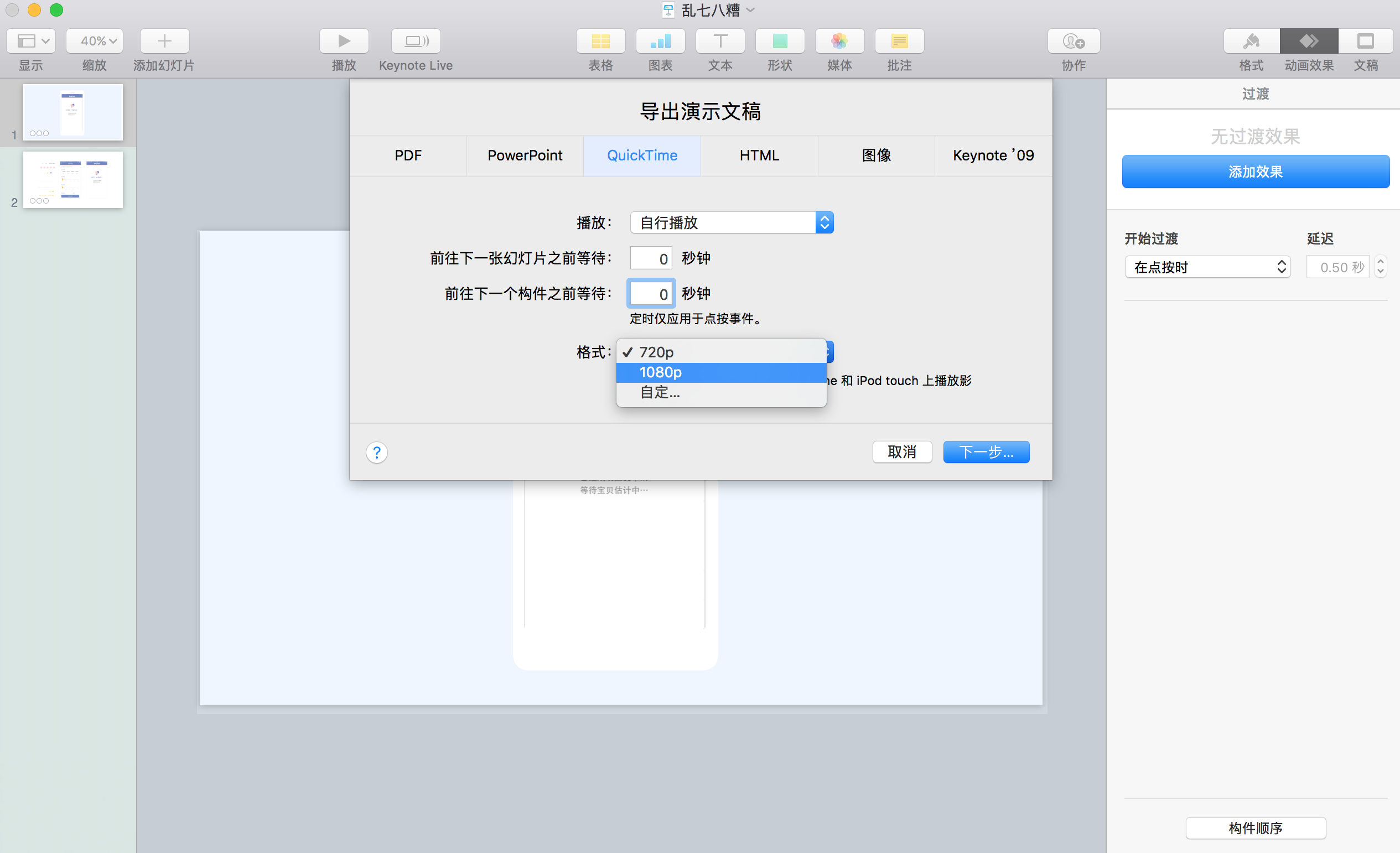Open the 40% zoom dropdown

(x=94, y=41)
